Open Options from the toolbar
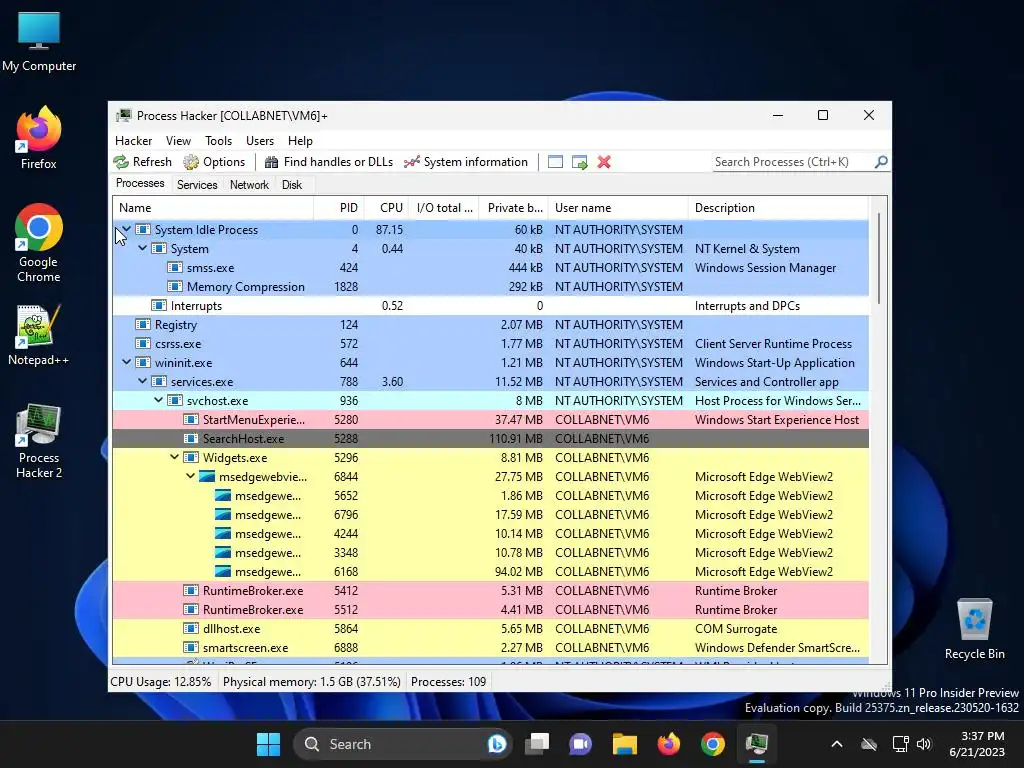Image resolution: width=1024 pixels, height=768 pixels. pos(214,162)
